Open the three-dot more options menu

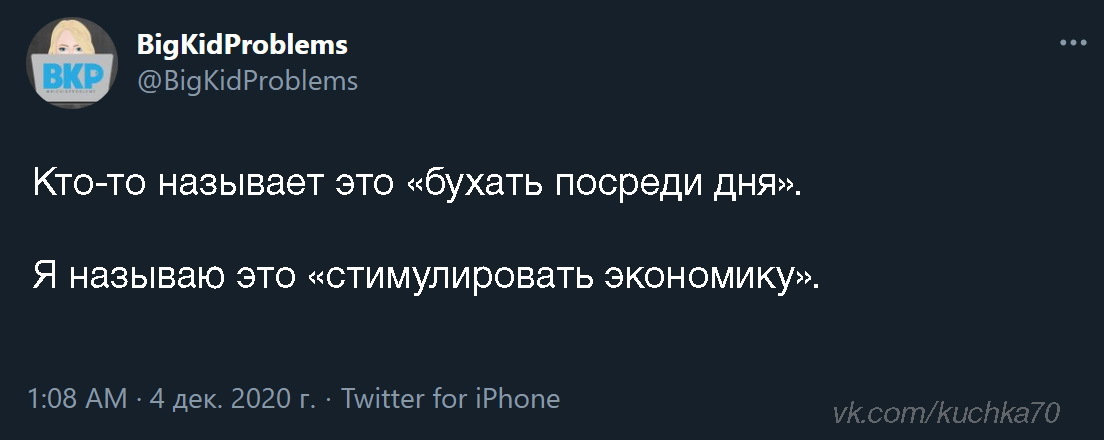[x=1071, y=43]
